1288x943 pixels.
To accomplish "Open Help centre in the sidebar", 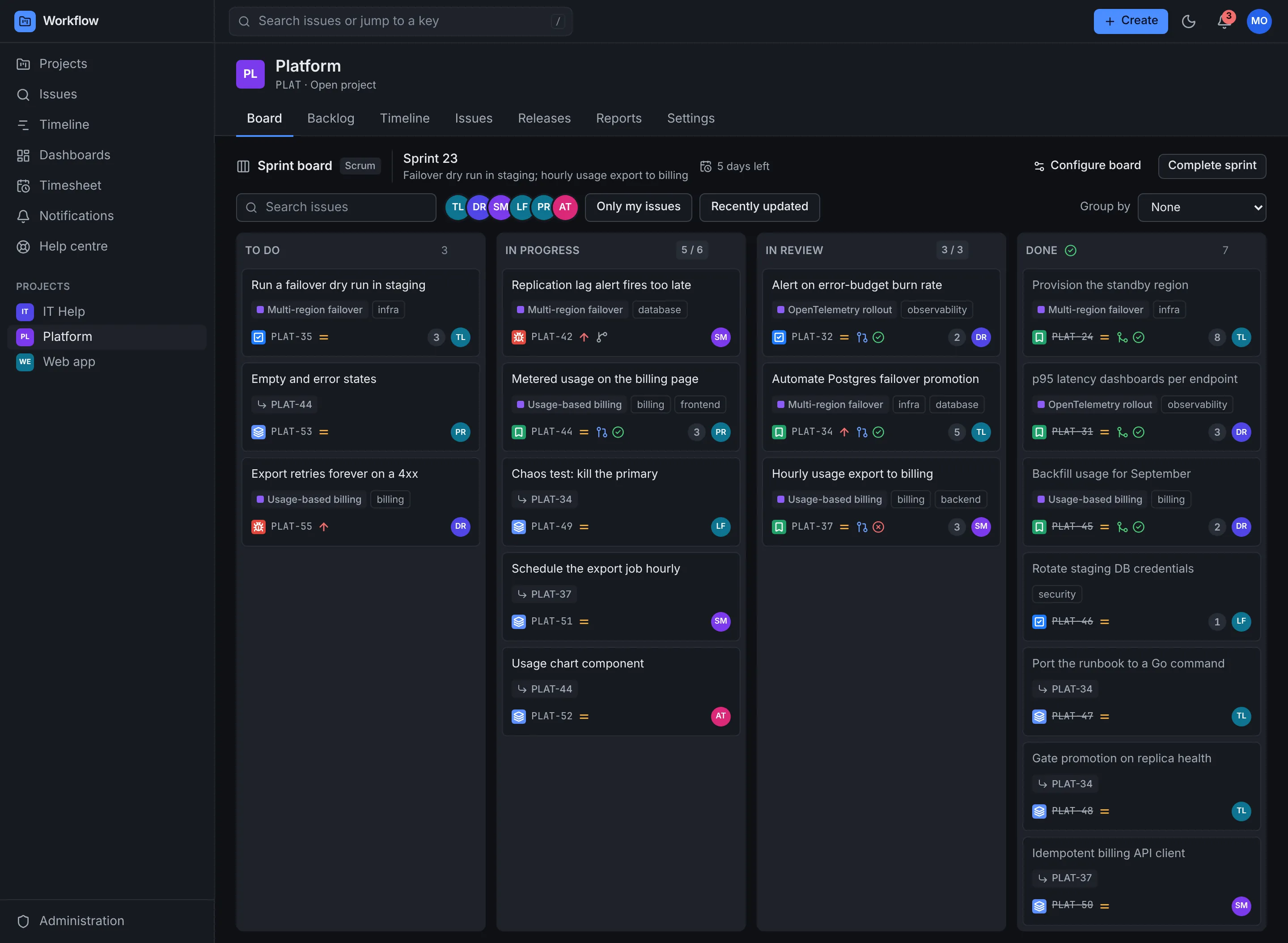I will (x=107, y=246).
